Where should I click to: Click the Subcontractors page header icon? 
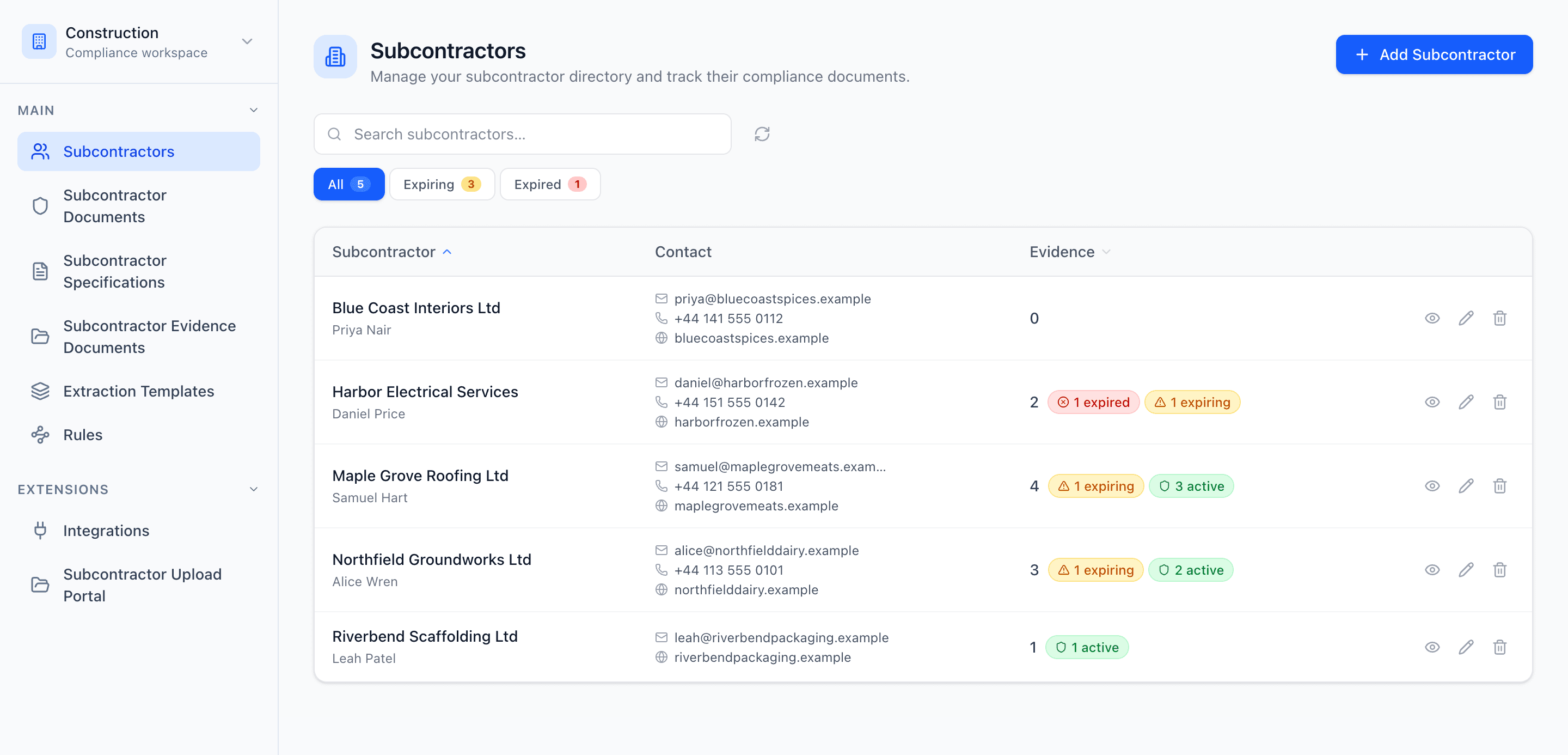point(335,57)
